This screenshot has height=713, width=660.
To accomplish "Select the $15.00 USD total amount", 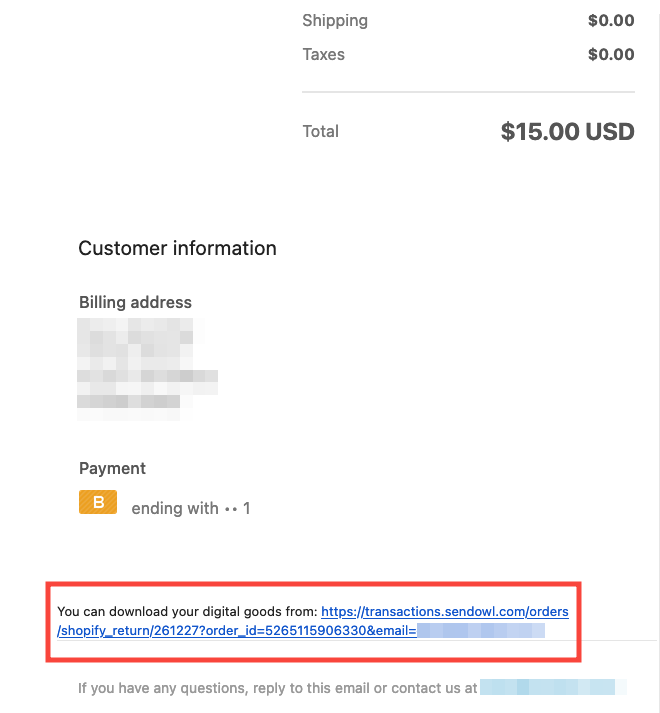I will [x=567, y=131].
